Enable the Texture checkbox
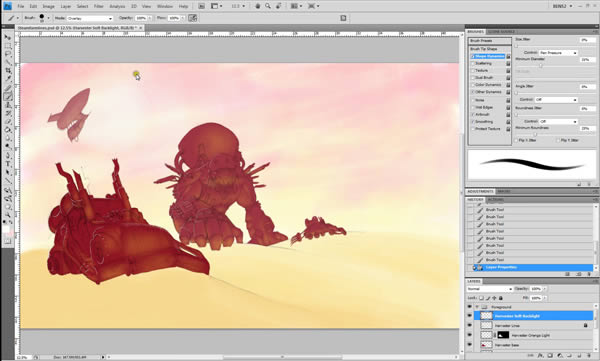The width and height of the screenshot is (600, 361). (473, 71)
